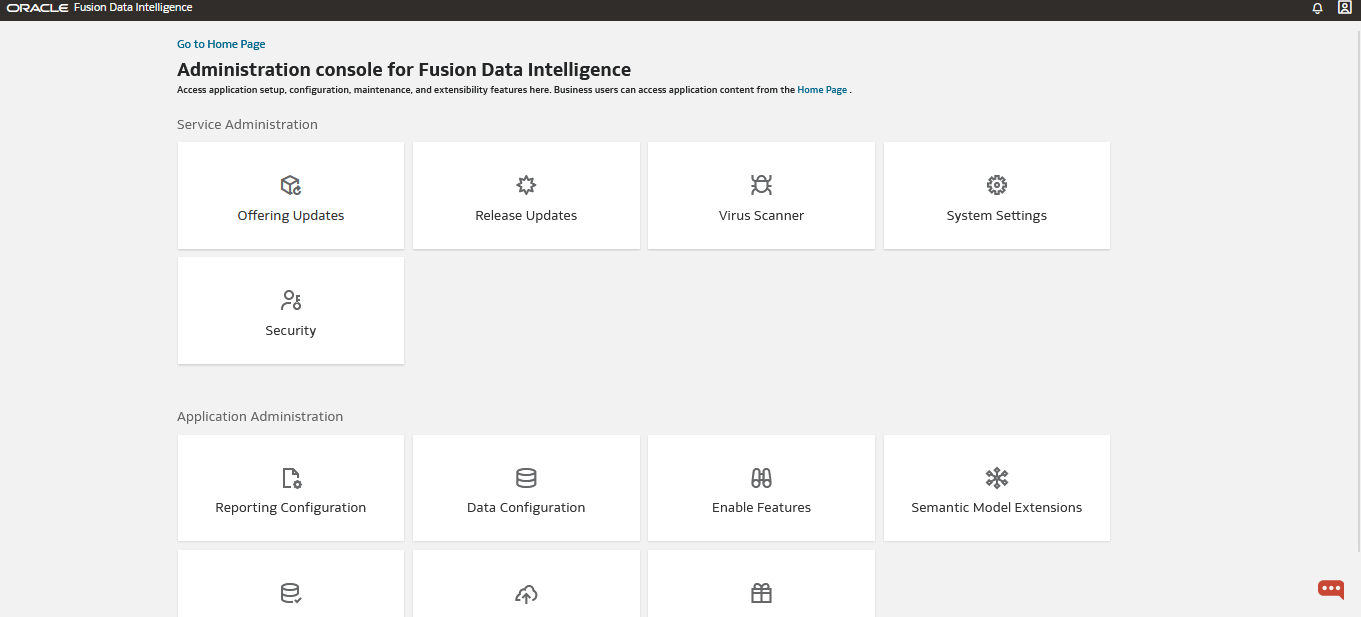
Task: Open Enable Features label
Action: tap(761, 507)
